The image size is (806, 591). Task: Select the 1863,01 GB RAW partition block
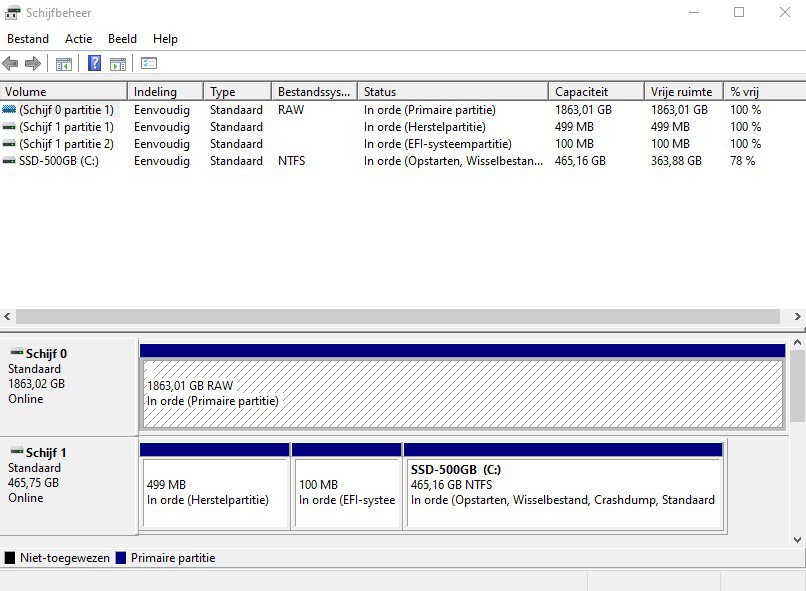tap(462, 393)
